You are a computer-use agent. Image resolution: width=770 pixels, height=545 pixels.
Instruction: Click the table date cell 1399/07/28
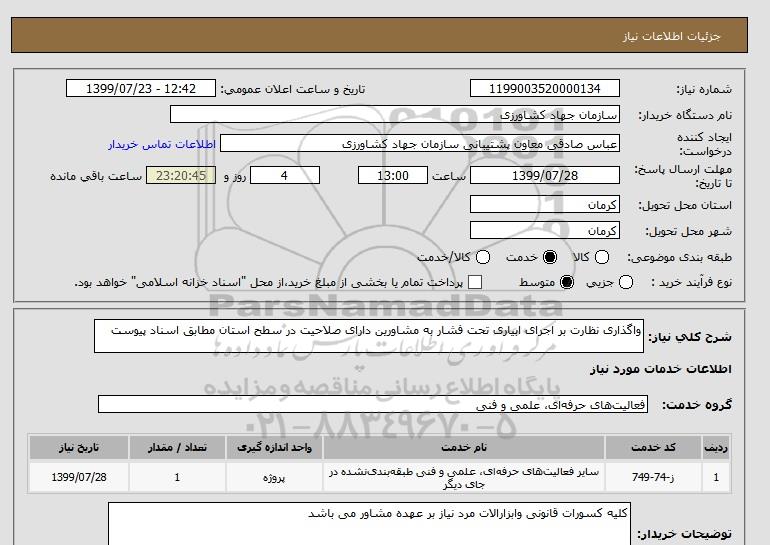tap(79, 477)
